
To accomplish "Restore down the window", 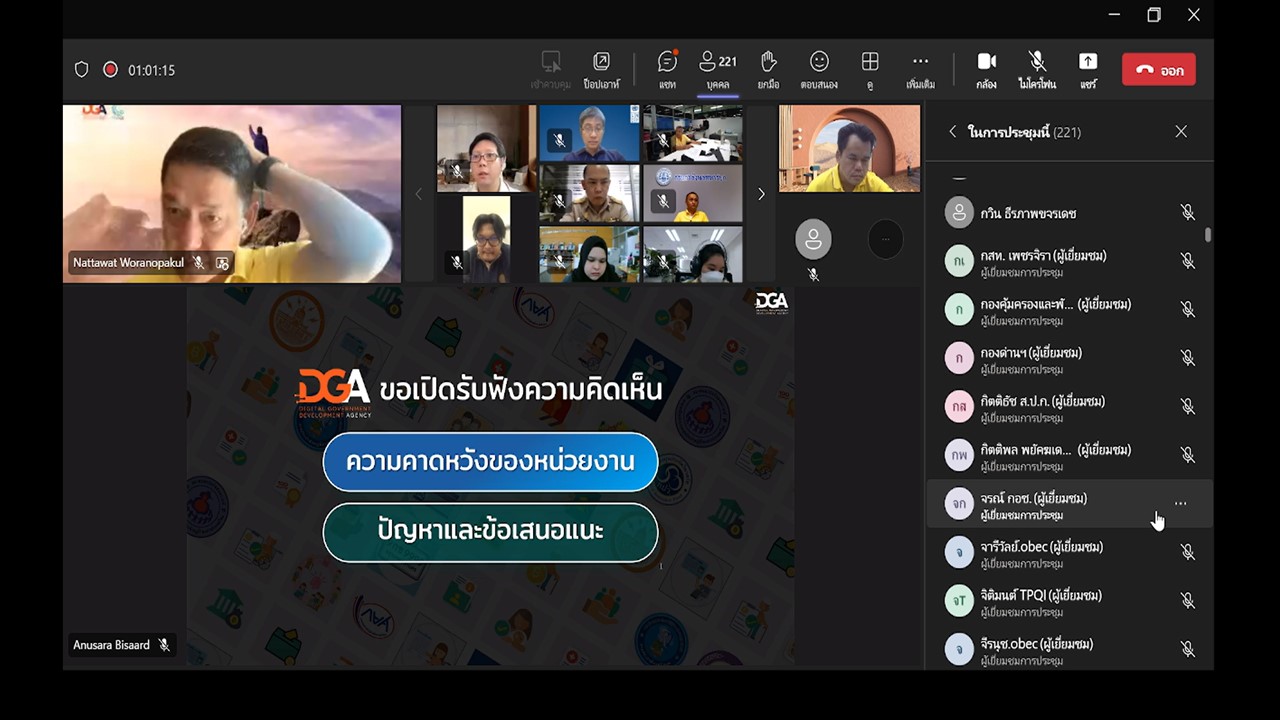I will (1154, 15).
